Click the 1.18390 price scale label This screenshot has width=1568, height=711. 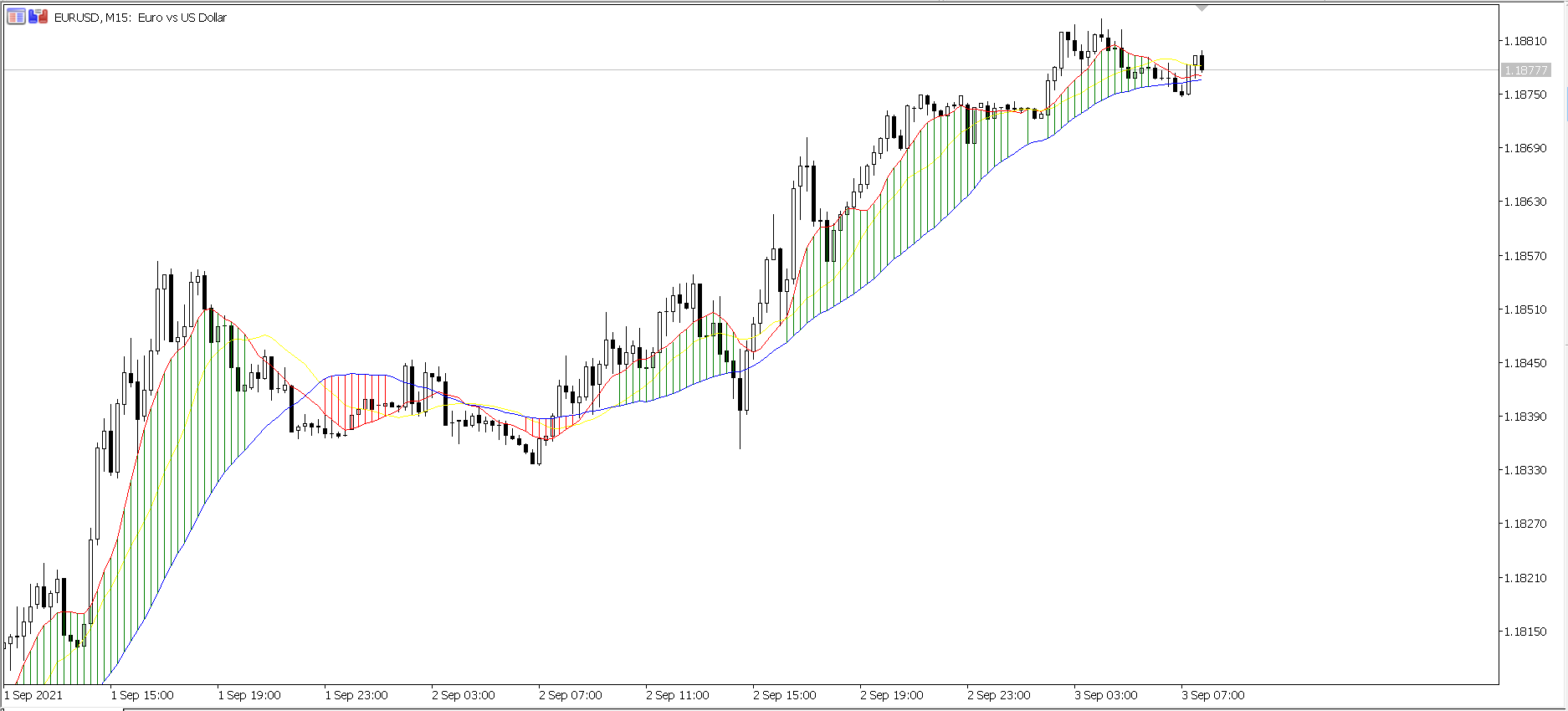(1525, 417)
